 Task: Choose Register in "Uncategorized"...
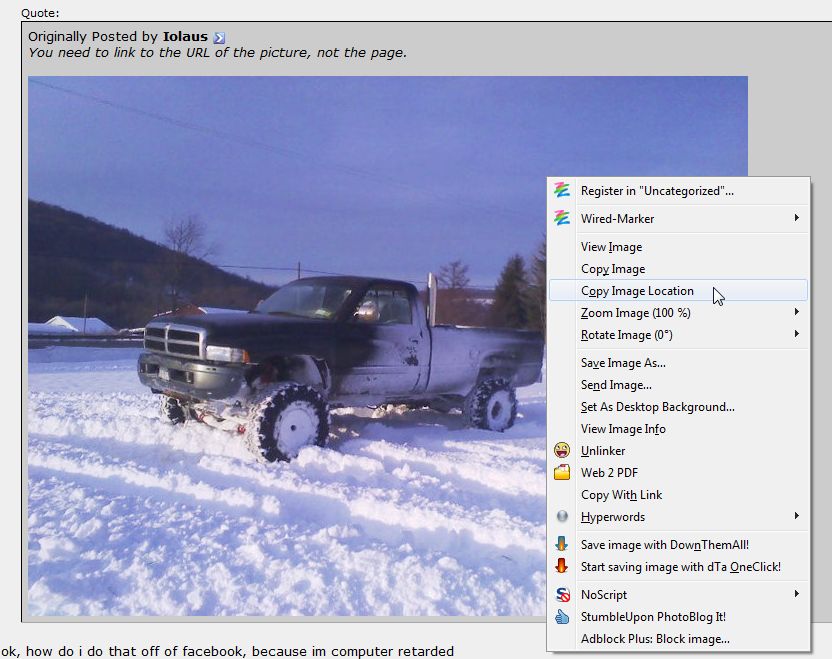click(x=678, y=191)
